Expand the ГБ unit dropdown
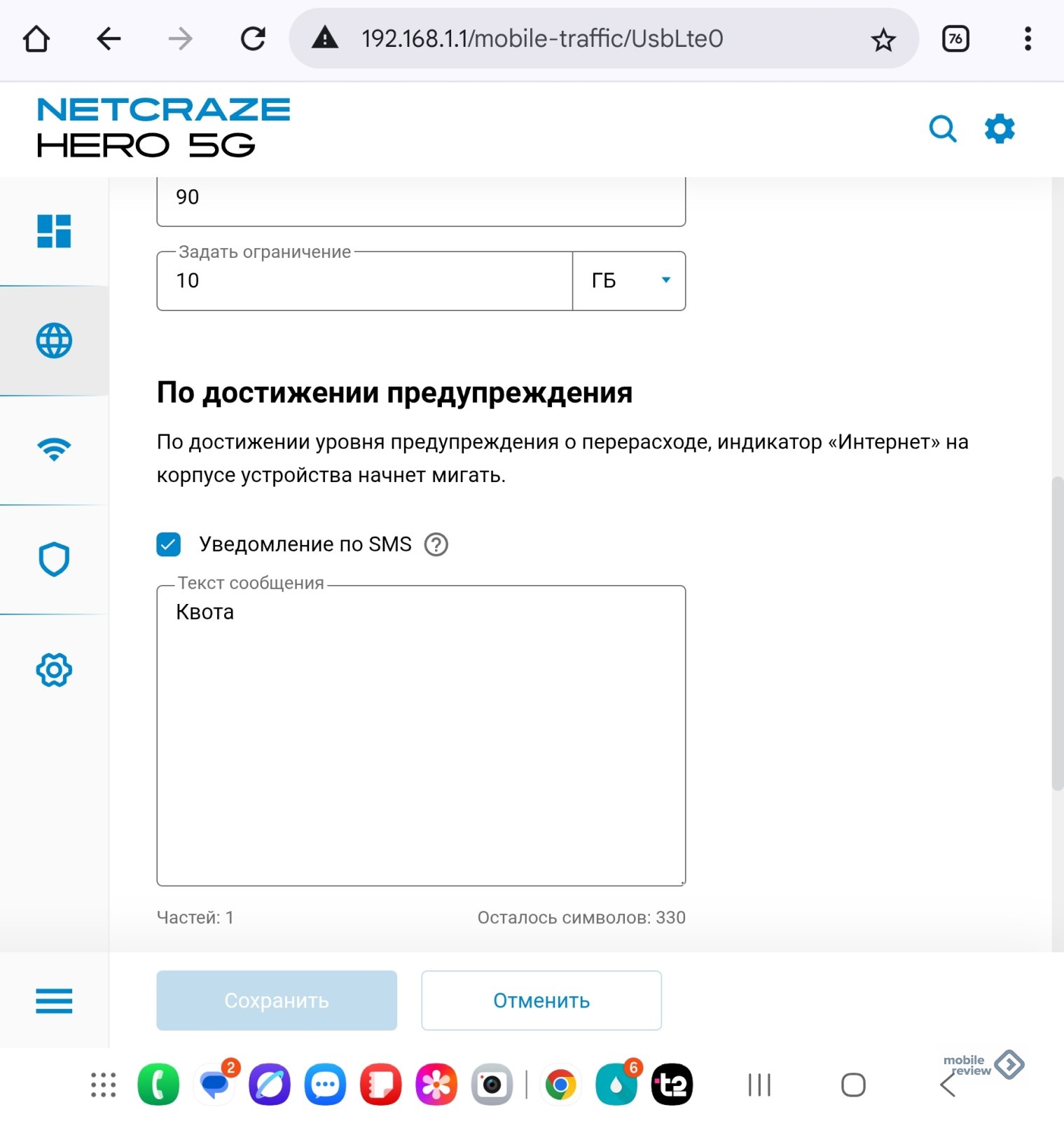The height and width of the screenshot is (1121, 1064). 629,280
